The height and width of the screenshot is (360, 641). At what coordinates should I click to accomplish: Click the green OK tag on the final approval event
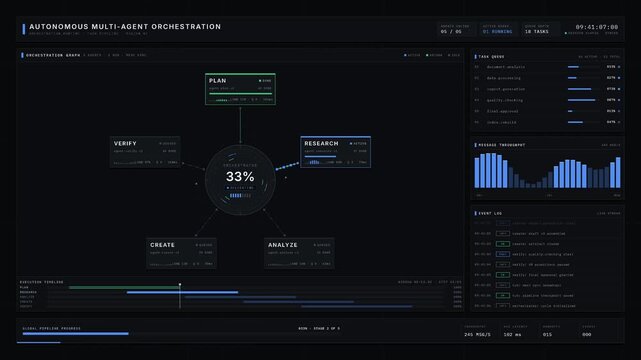503,275
